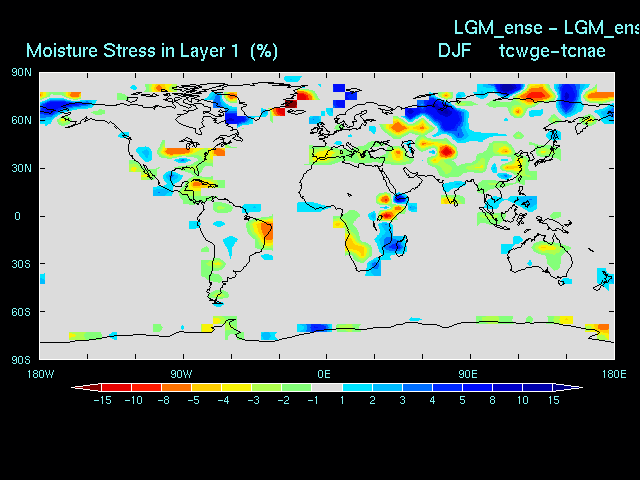This screenshot has height=480, width=640.
Task: Click the 'Moisture Stress in Layer 1 (%)' title
Action: (152, 50)
